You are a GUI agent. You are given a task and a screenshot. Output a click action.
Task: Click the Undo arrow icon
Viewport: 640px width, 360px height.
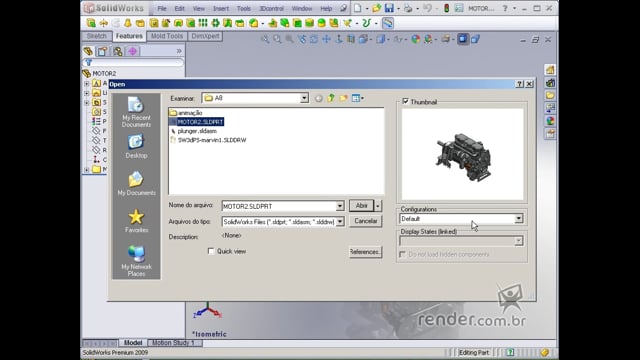pos(427,8)
